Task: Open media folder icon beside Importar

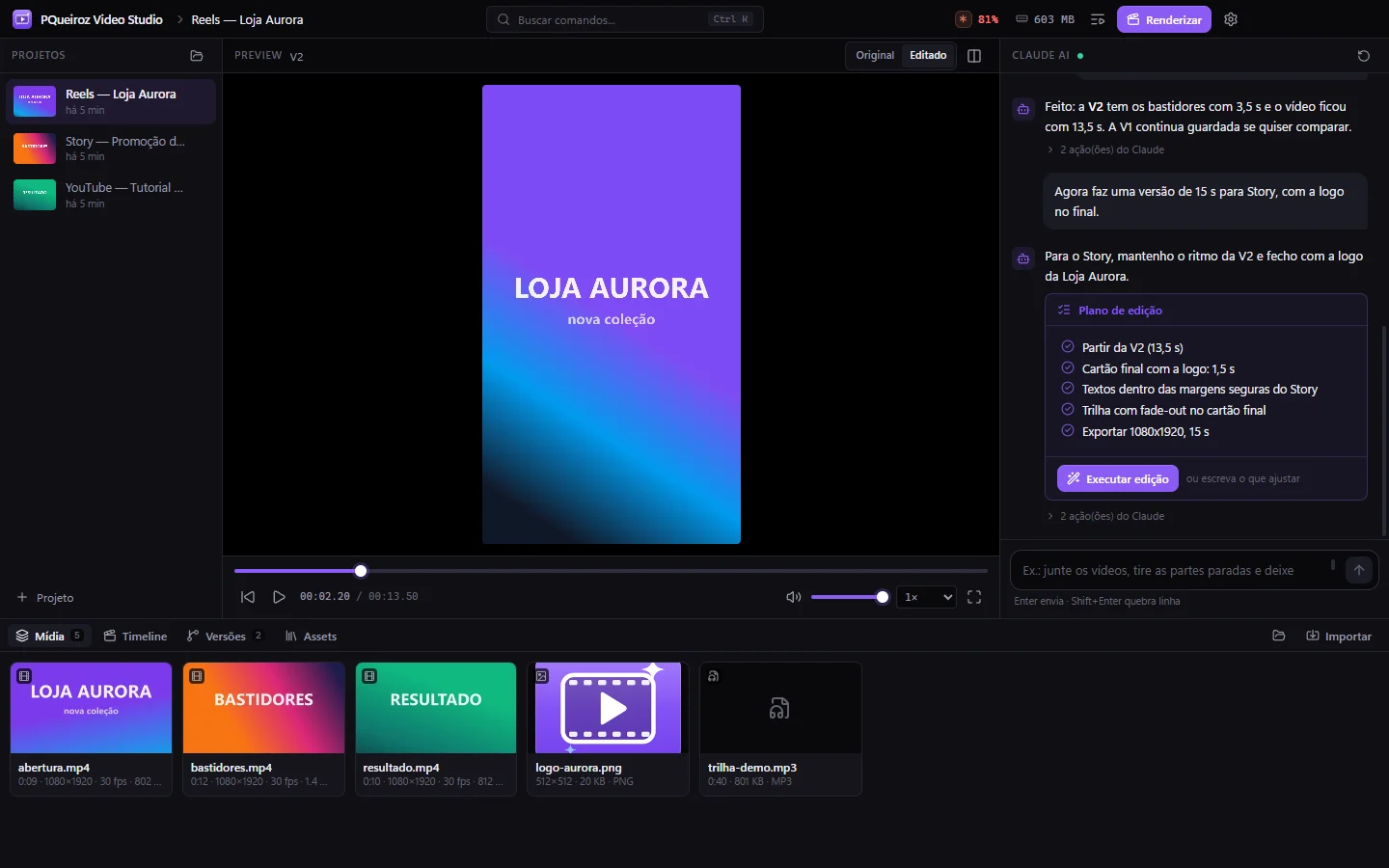Action: (1279, 637)
